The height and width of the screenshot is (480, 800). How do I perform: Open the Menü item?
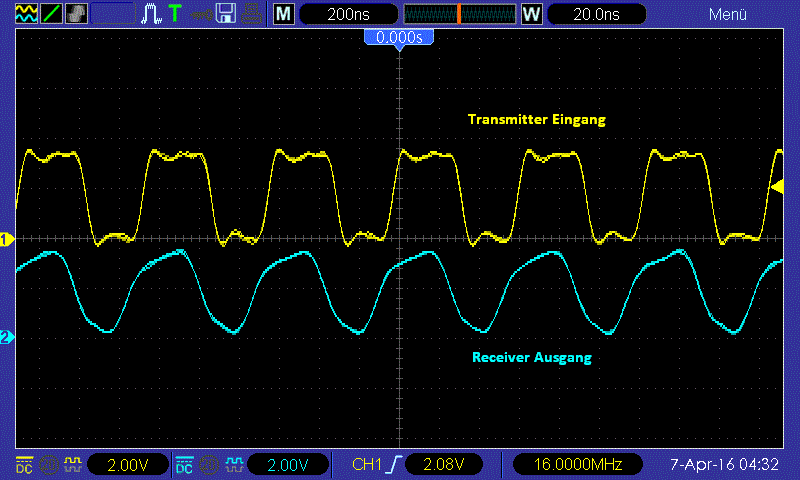coord(728,14)
